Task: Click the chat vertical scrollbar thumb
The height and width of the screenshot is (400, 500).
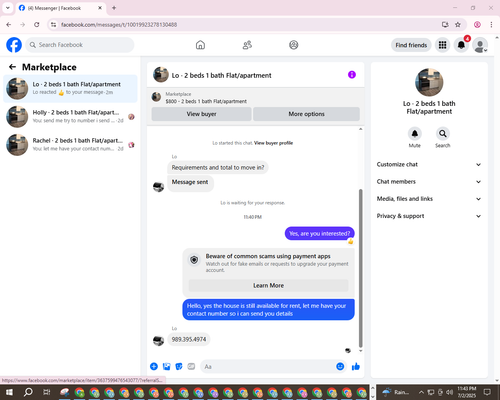Action: [360, 268]
